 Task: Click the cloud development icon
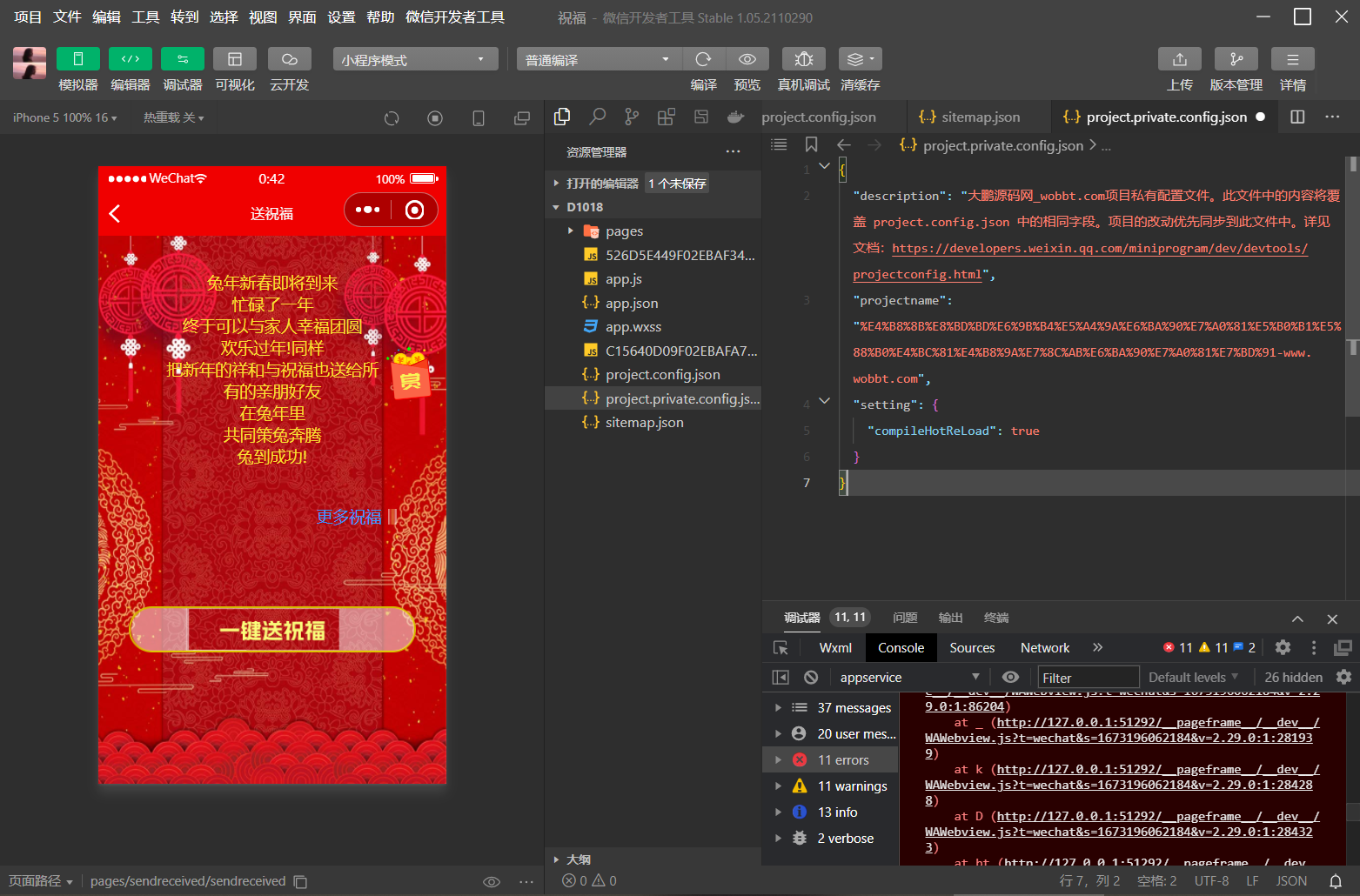(x=289, y=59)
